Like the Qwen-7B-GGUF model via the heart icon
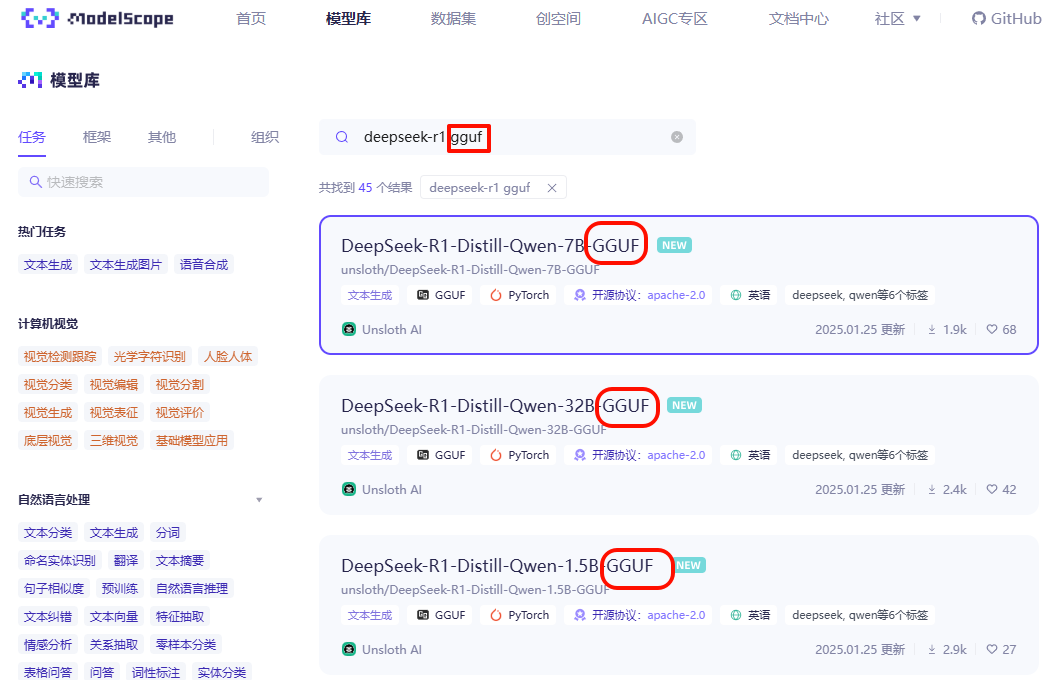The width and height of the screenshot is (1044, 680). (x=992, y=329)
